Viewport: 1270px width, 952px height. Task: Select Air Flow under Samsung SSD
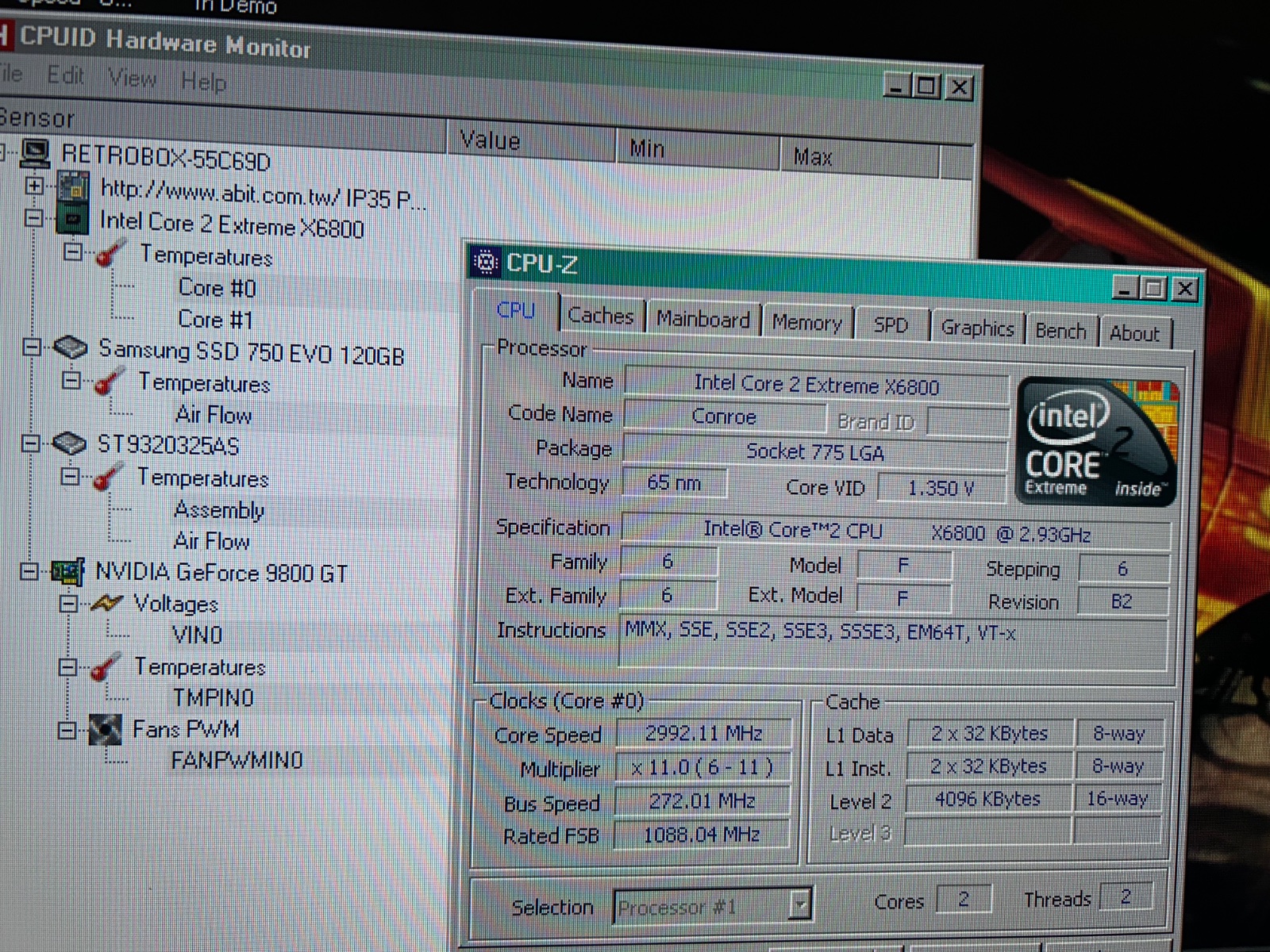[214, 415]
